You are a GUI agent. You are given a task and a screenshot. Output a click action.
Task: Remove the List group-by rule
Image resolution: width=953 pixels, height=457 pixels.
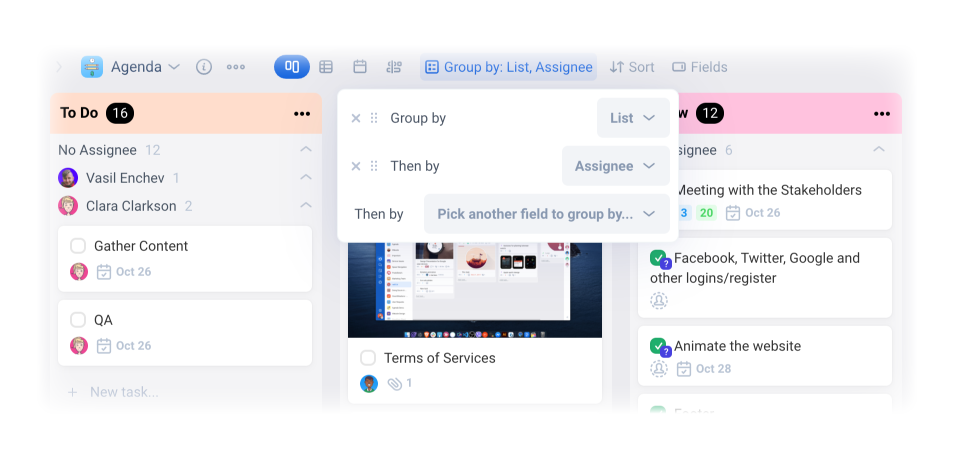click(x=356, y=118)
